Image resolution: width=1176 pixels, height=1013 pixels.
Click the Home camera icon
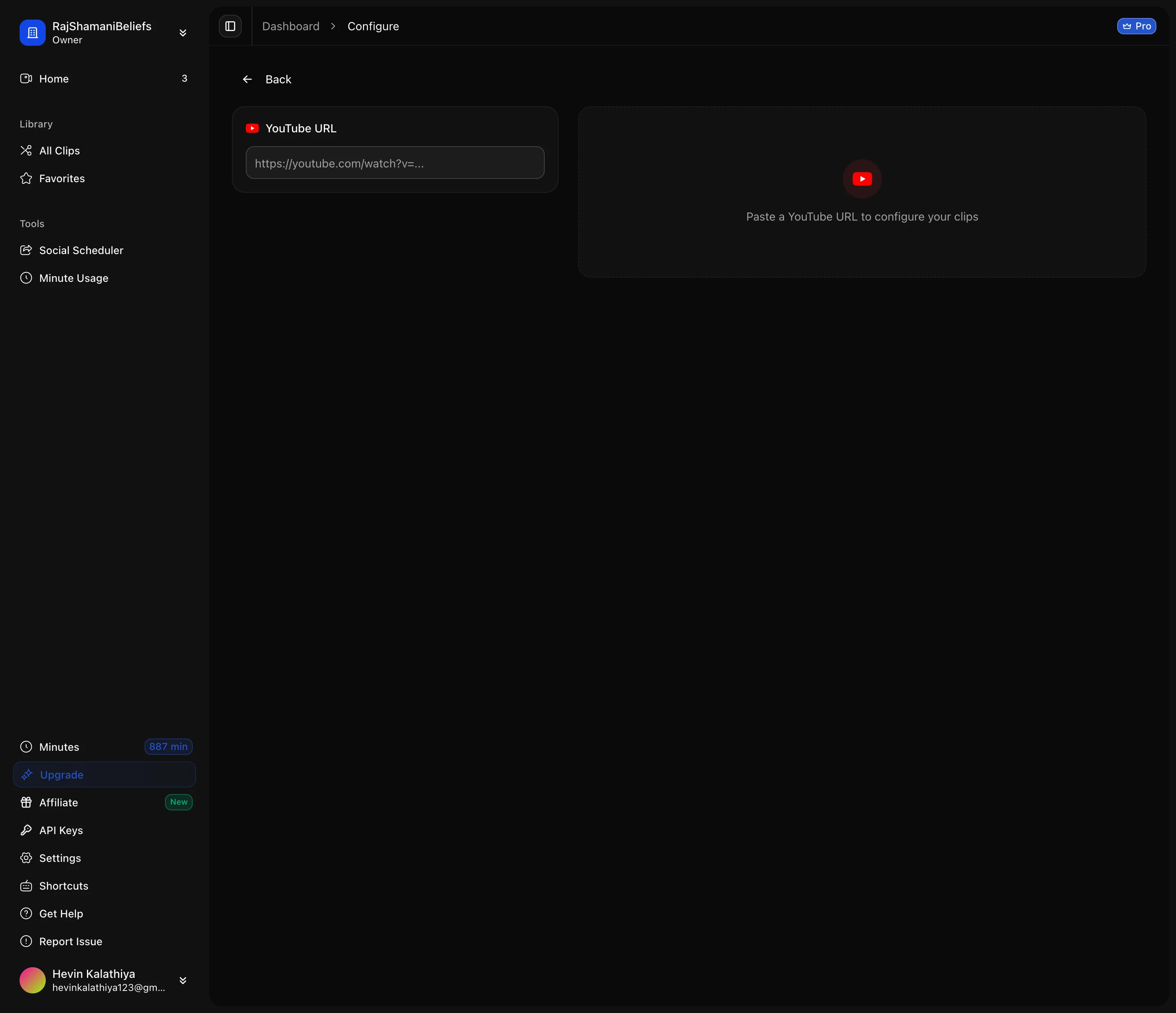[26, 78]
